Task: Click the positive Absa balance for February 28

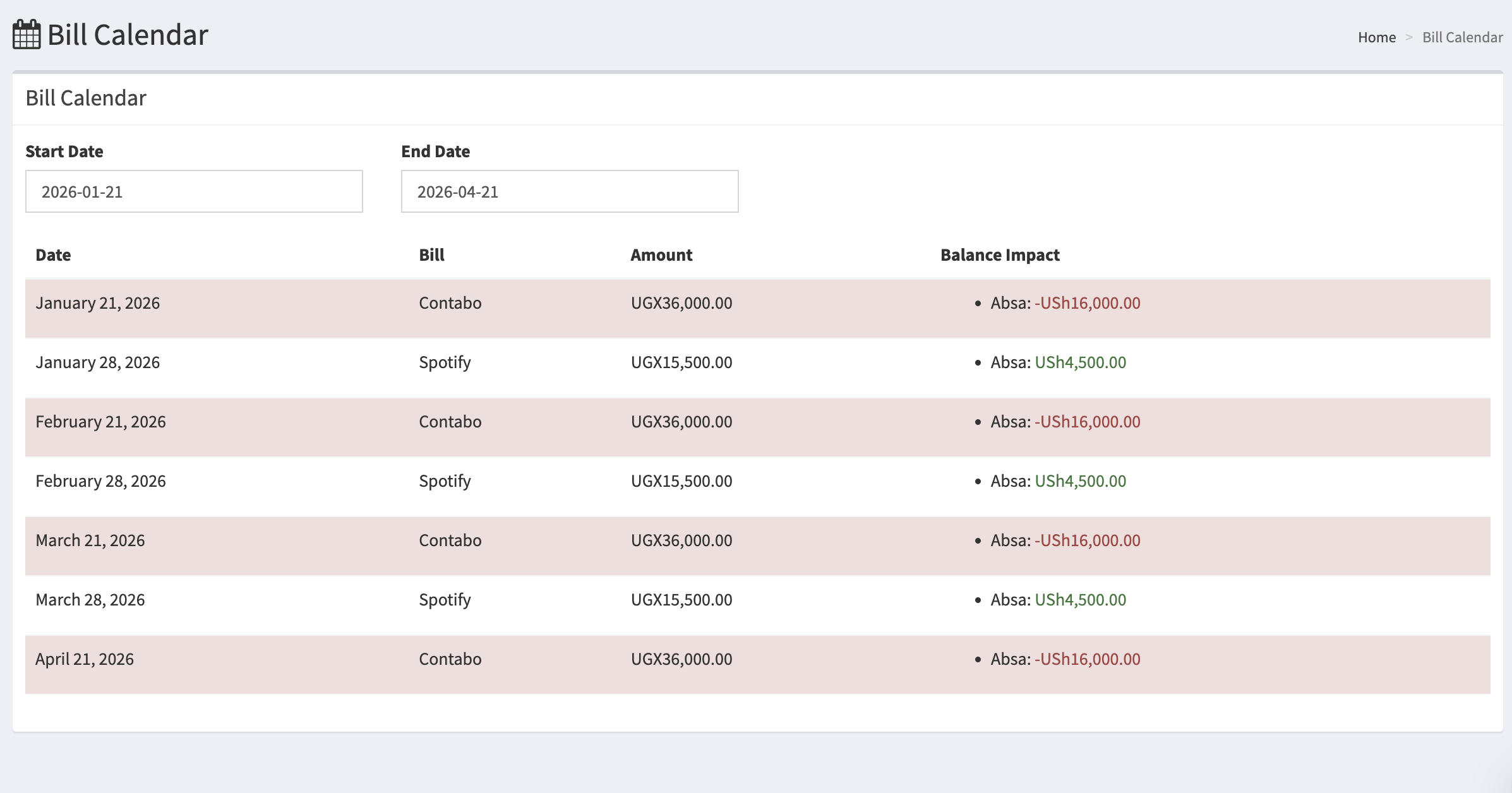Action: pos(1080,480)
